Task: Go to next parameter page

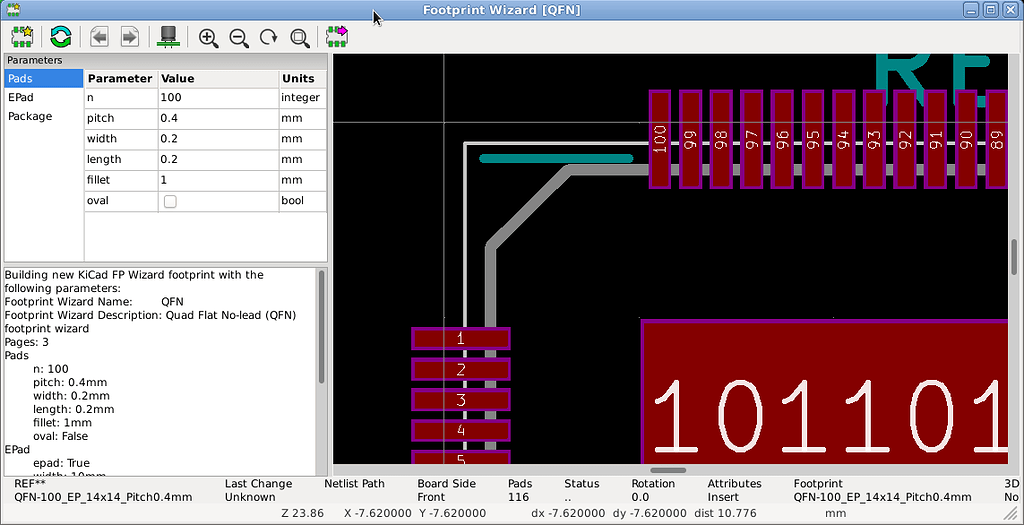Action: click(x=129, y=37)
